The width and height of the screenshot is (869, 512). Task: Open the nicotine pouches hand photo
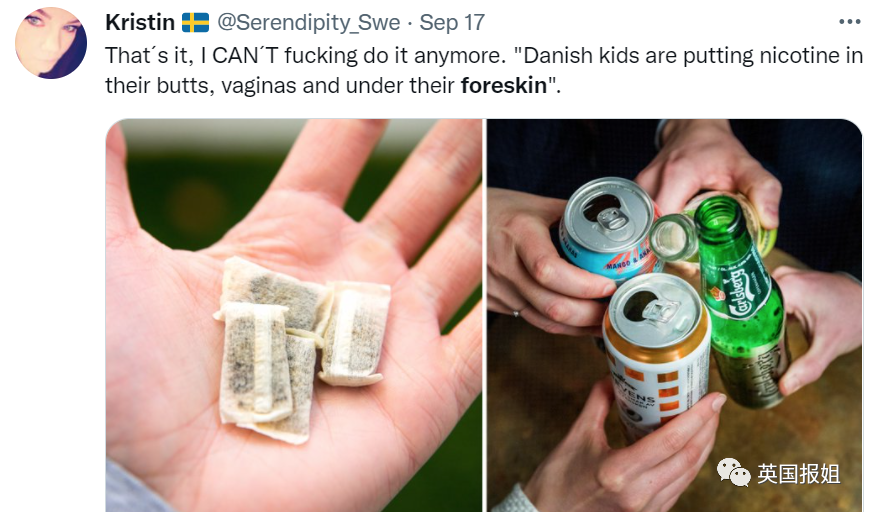pyautogui.click(x=294, y=315)
